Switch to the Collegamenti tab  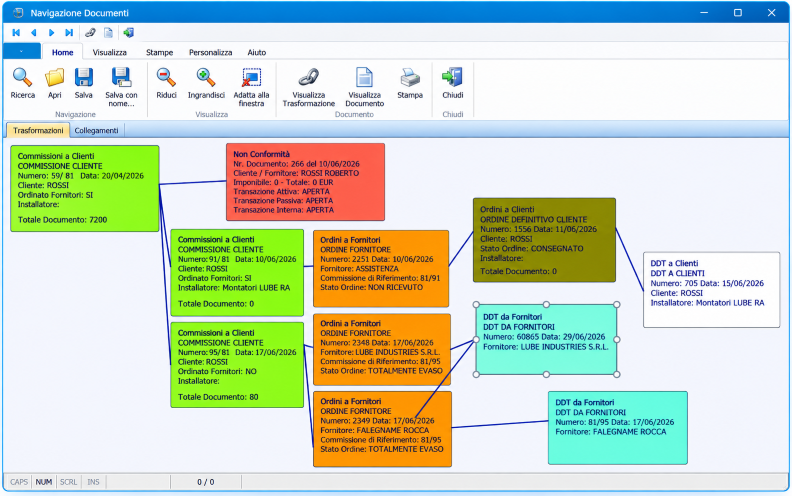[96, 130]
